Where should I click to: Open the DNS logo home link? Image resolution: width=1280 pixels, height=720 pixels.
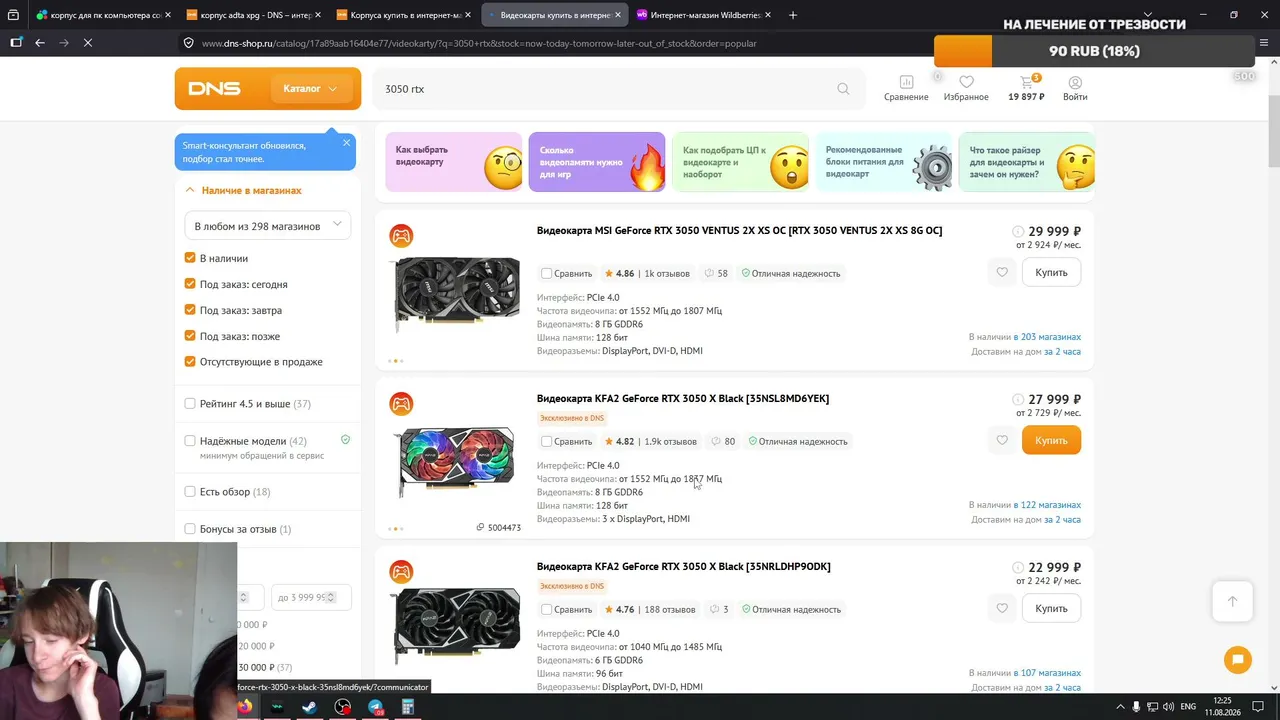[x=214, y=89]
